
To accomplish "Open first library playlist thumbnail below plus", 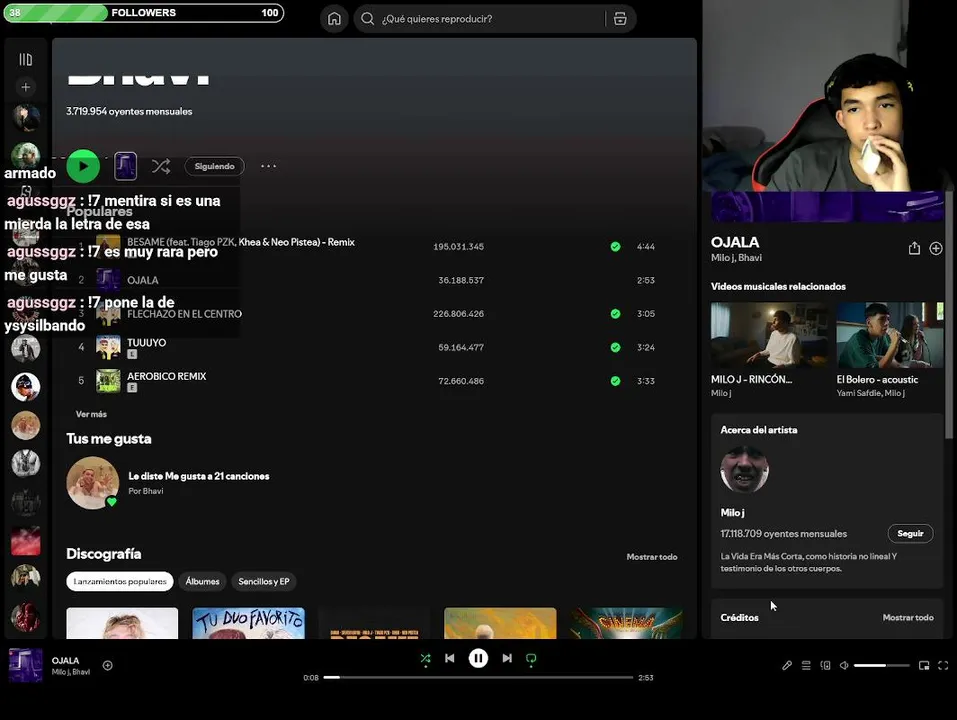I will pos(26,118).
